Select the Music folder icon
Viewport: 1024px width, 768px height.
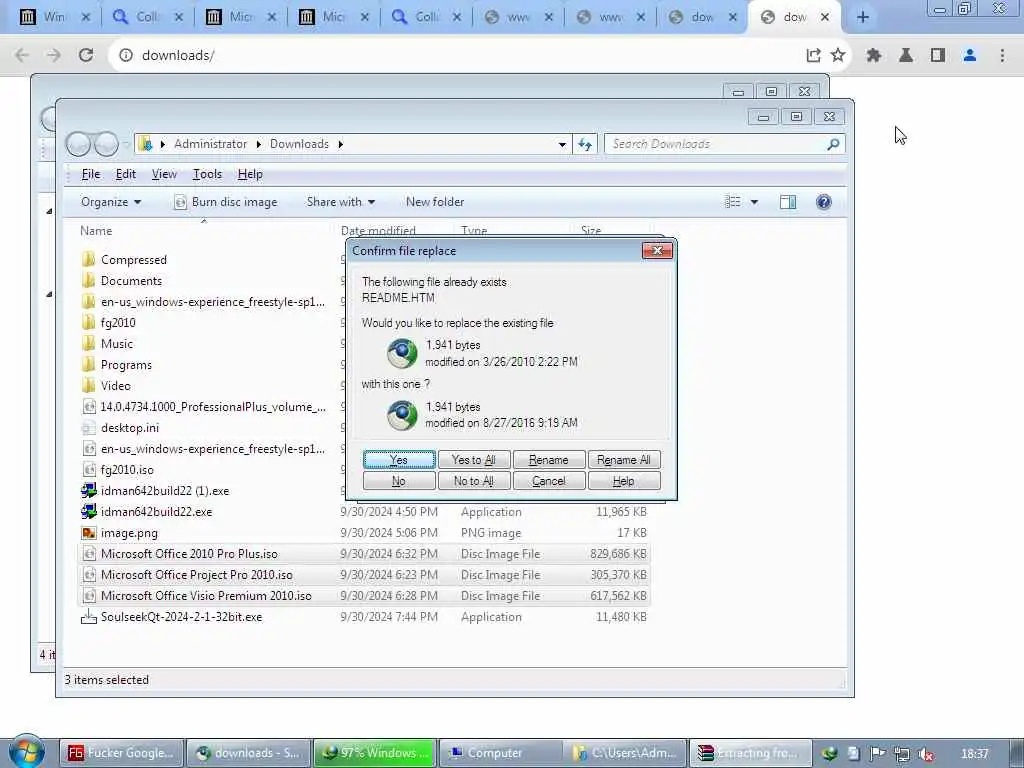[89, 344]
